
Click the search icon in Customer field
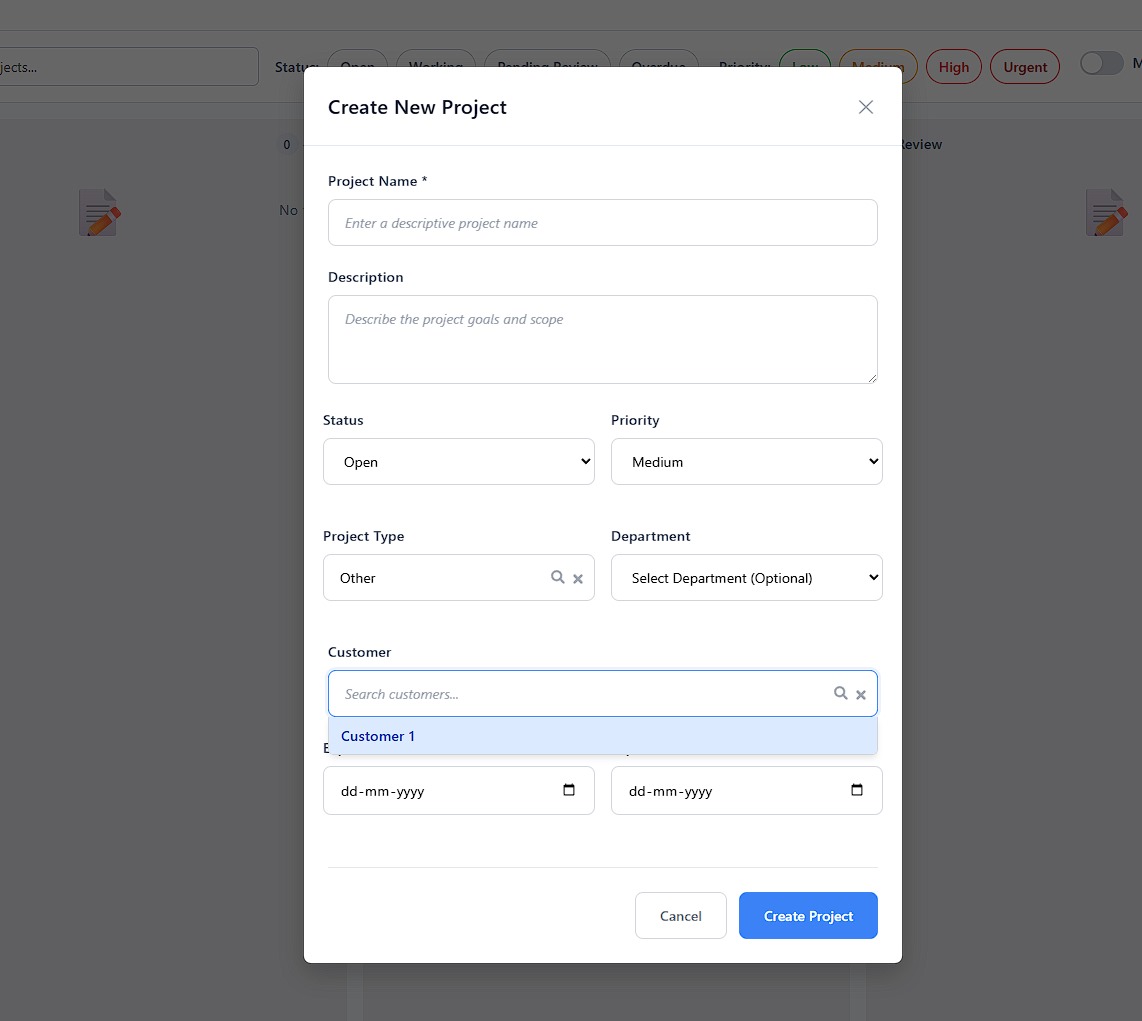coord(840,693)
